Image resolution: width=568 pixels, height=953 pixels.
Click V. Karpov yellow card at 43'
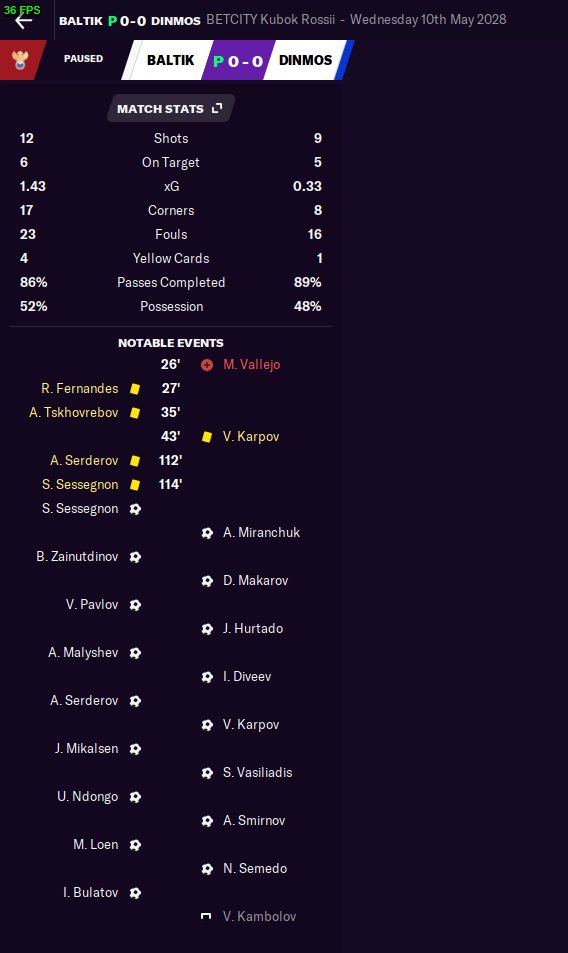point(207,437)
